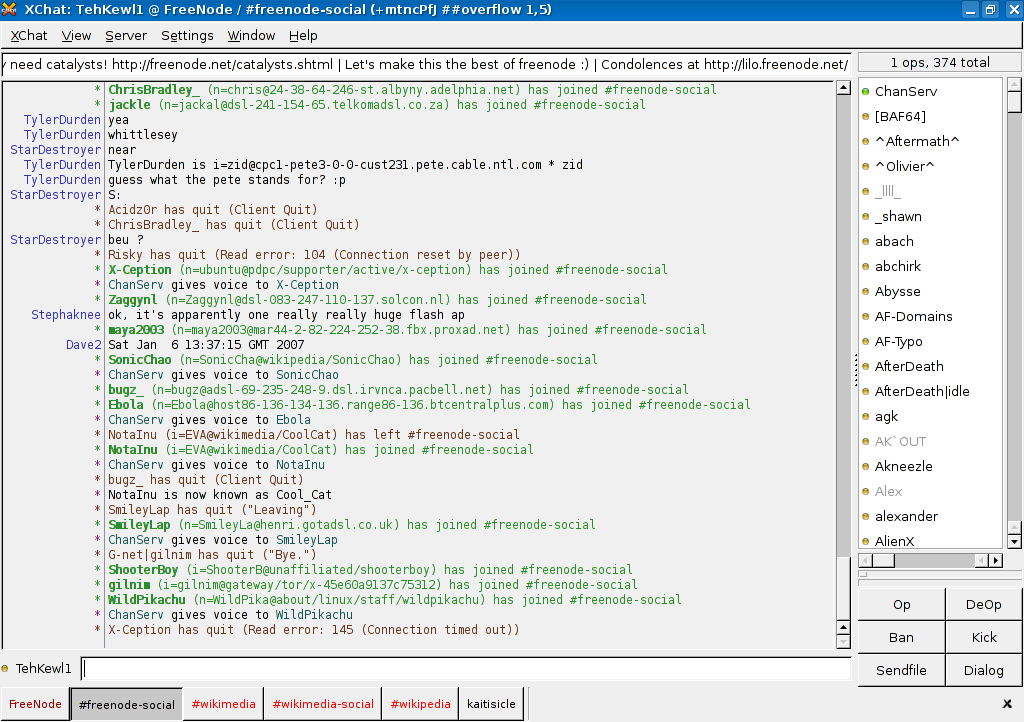Click the TehKewl1 nick button
Screen dimensions: 1024x722
tap(43, 668)
